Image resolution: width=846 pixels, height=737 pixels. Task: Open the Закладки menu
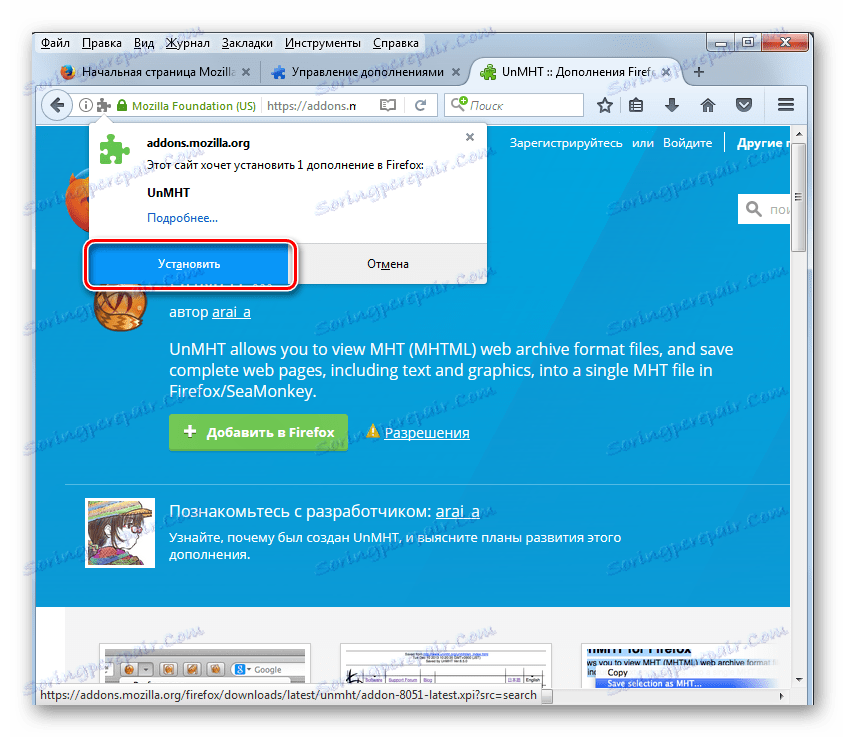pos(247,43)
